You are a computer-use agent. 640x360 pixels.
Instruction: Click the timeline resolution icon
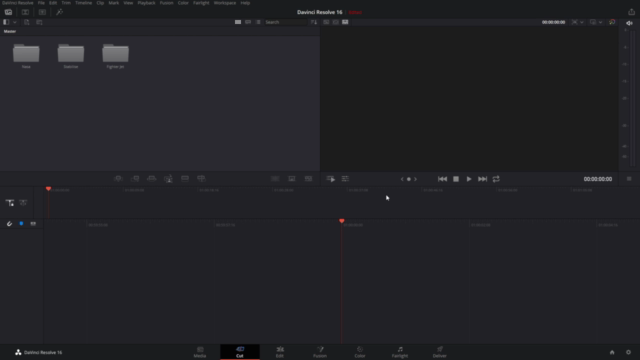point(574,22)
